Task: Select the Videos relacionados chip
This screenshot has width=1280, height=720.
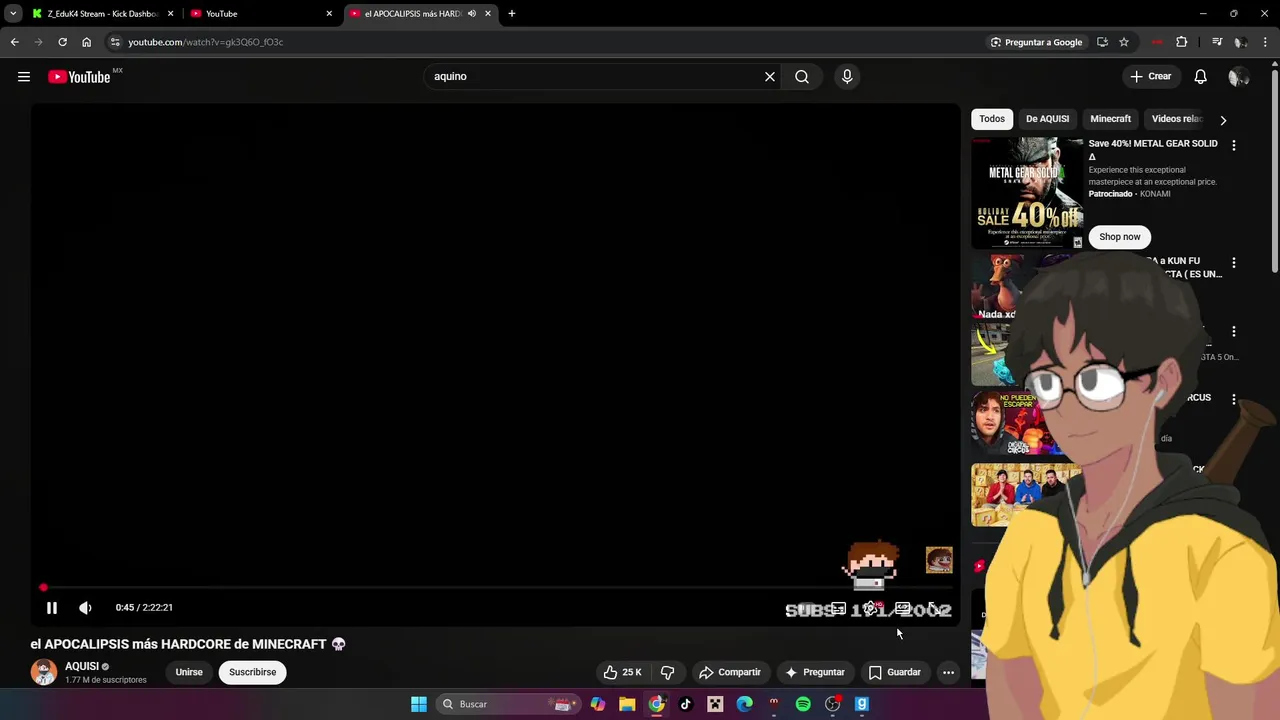Action: click(1176, 119)
